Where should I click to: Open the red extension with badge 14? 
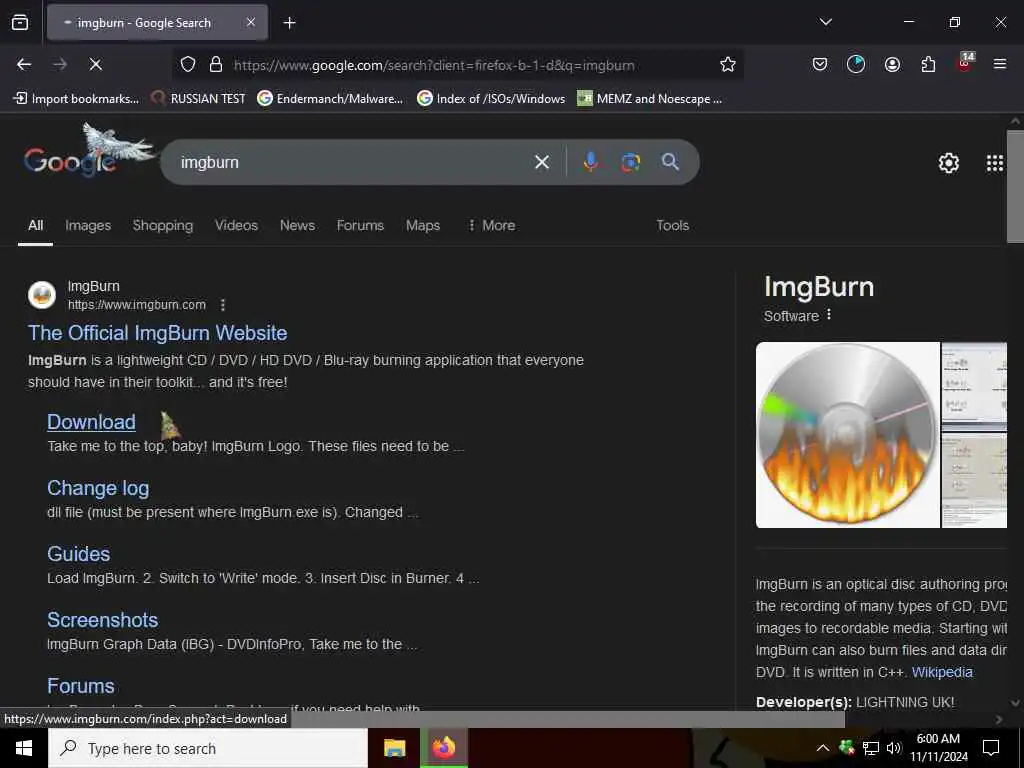965,63
